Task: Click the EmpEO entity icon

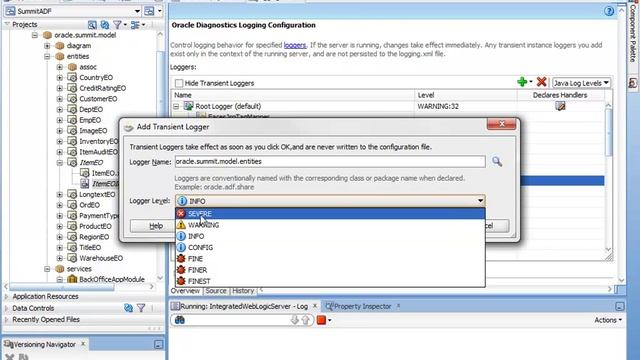Action: [x=72, y=120]
